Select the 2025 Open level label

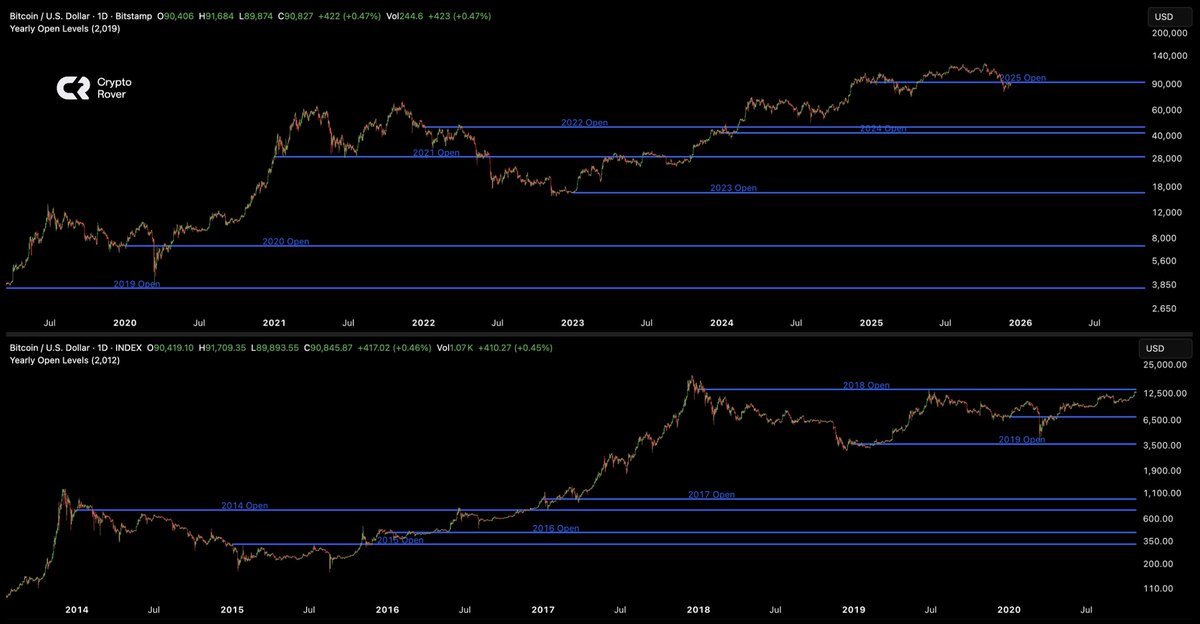[1022, 78]
